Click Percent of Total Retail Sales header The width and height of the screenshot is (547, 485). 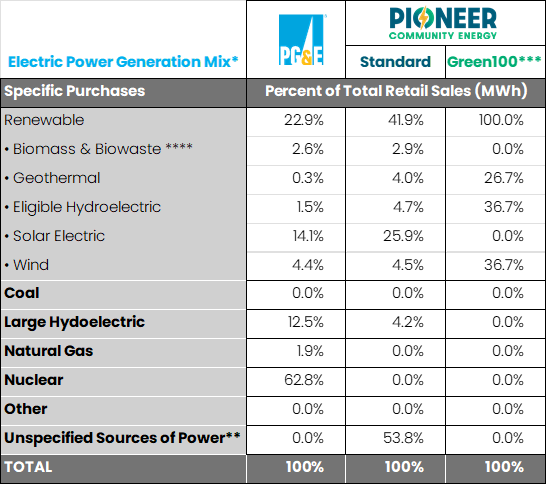coord(396,91)
